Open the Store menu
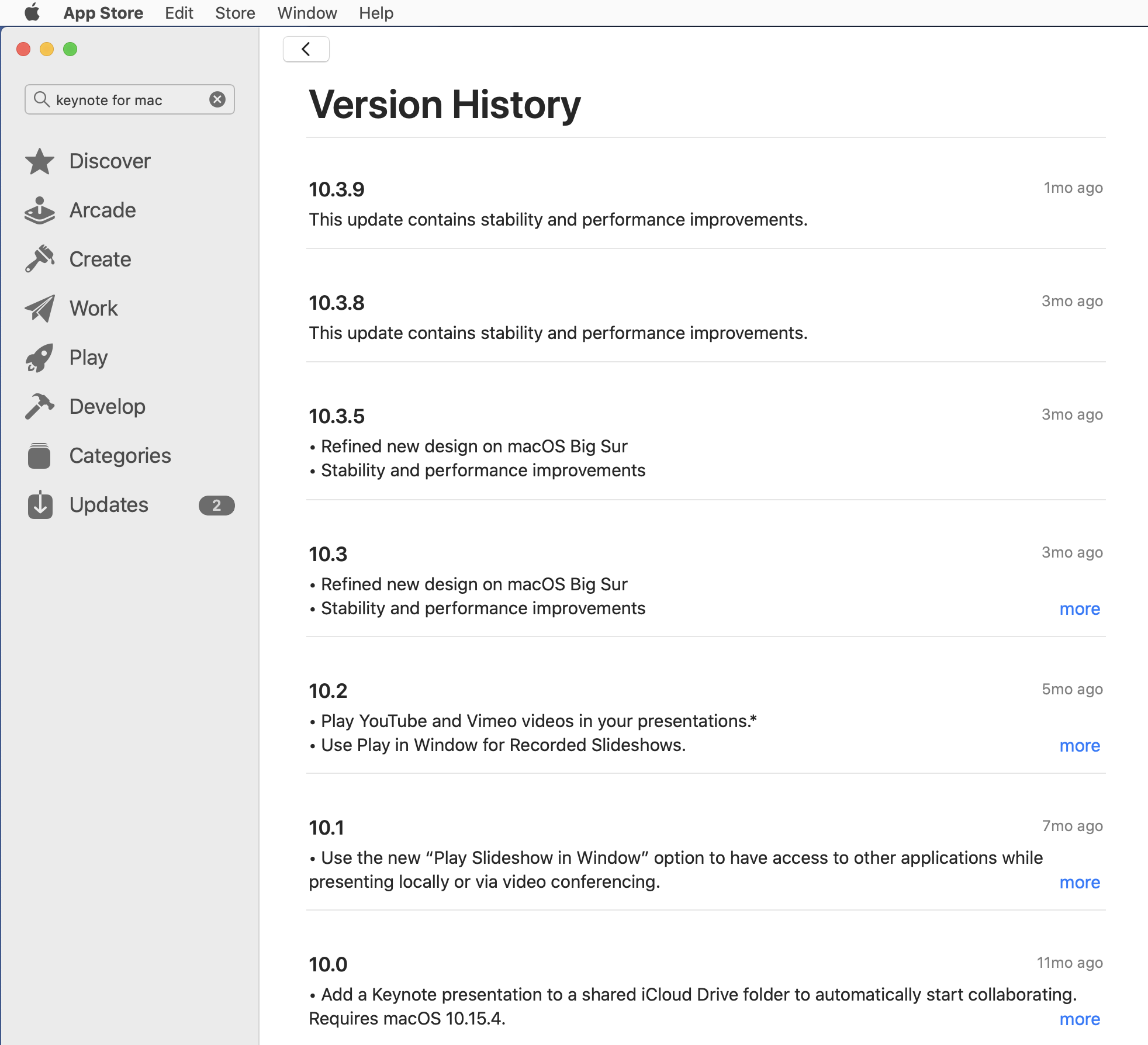The image size is (1148, 1045). (235, 13)
